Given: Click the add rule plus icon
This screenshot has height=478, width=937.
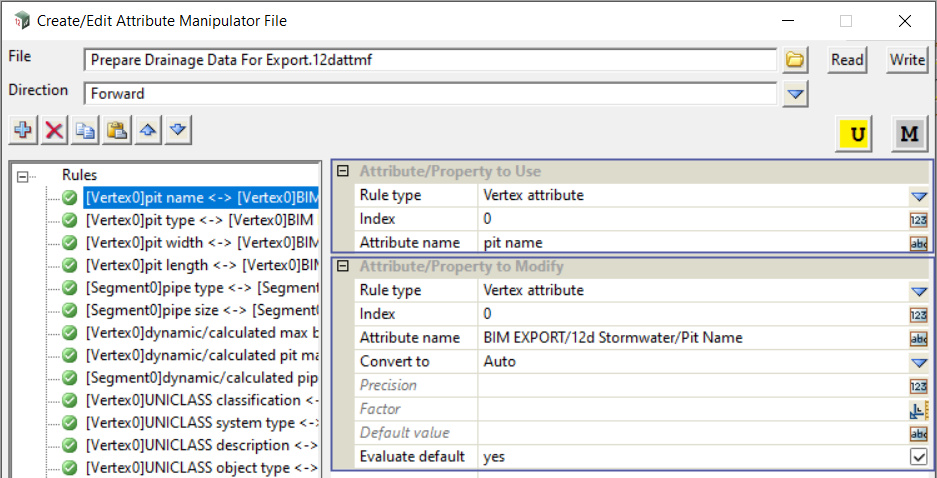Looking at the screenshot, I should [23, 131].
